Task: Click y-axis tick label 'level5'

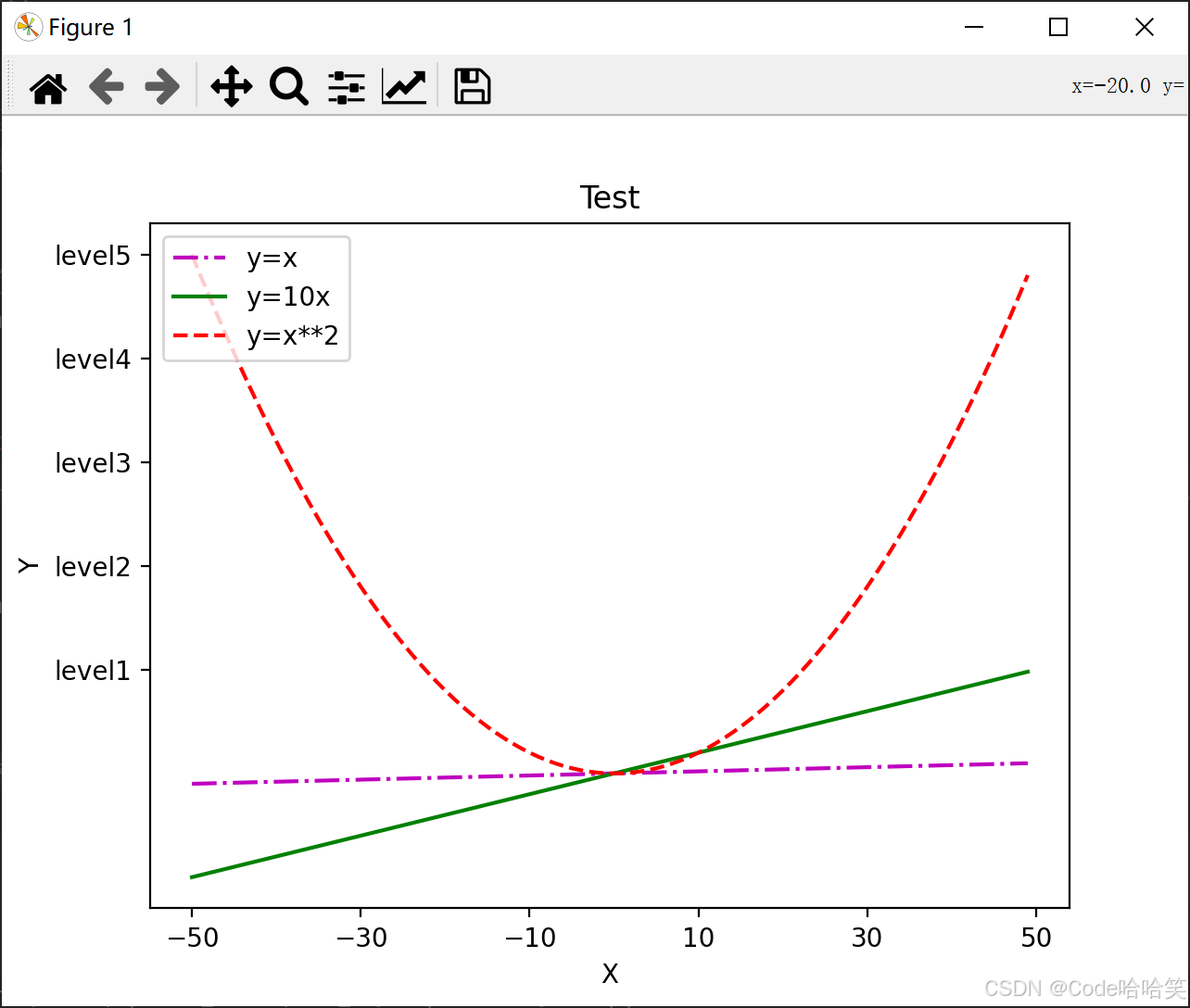Action: tap(93, 256)
